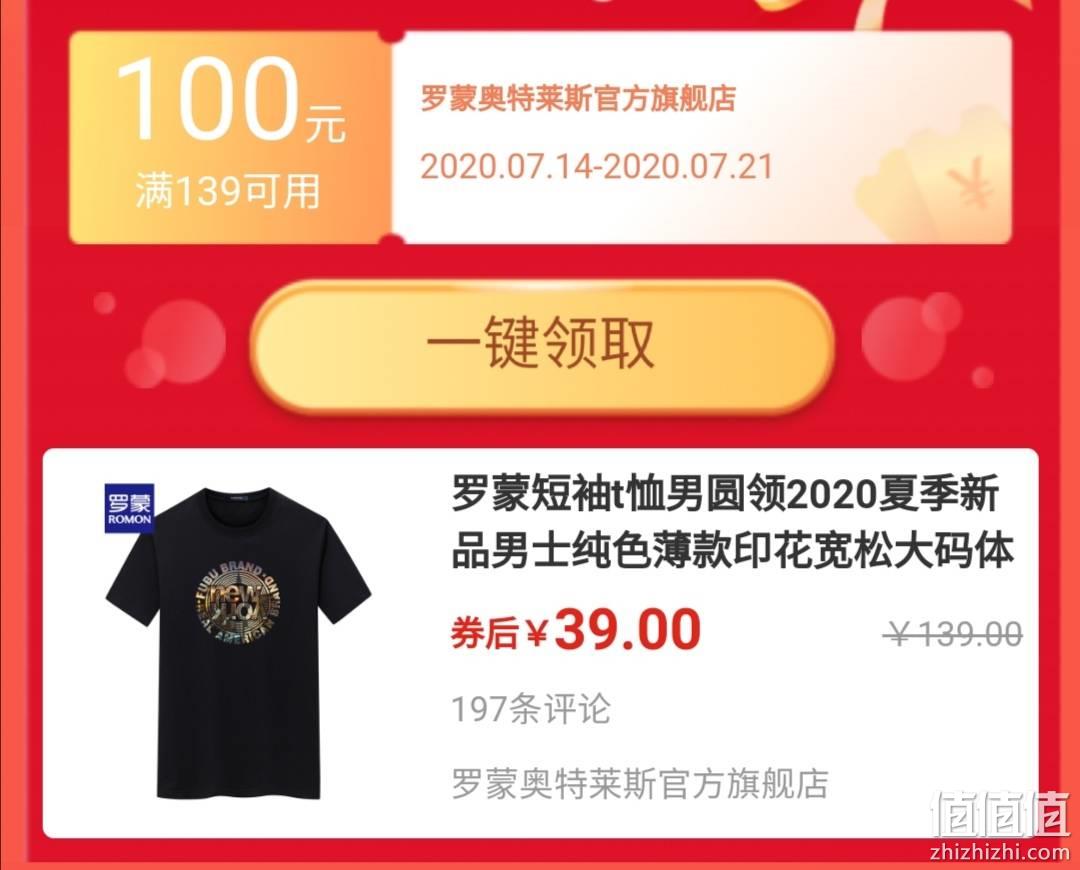The height and width of the screenshot is (870, 1080).
Task: Open 罗蒙奥特莱斯官方旗舰店 link under product
Action: coord(640,784)
